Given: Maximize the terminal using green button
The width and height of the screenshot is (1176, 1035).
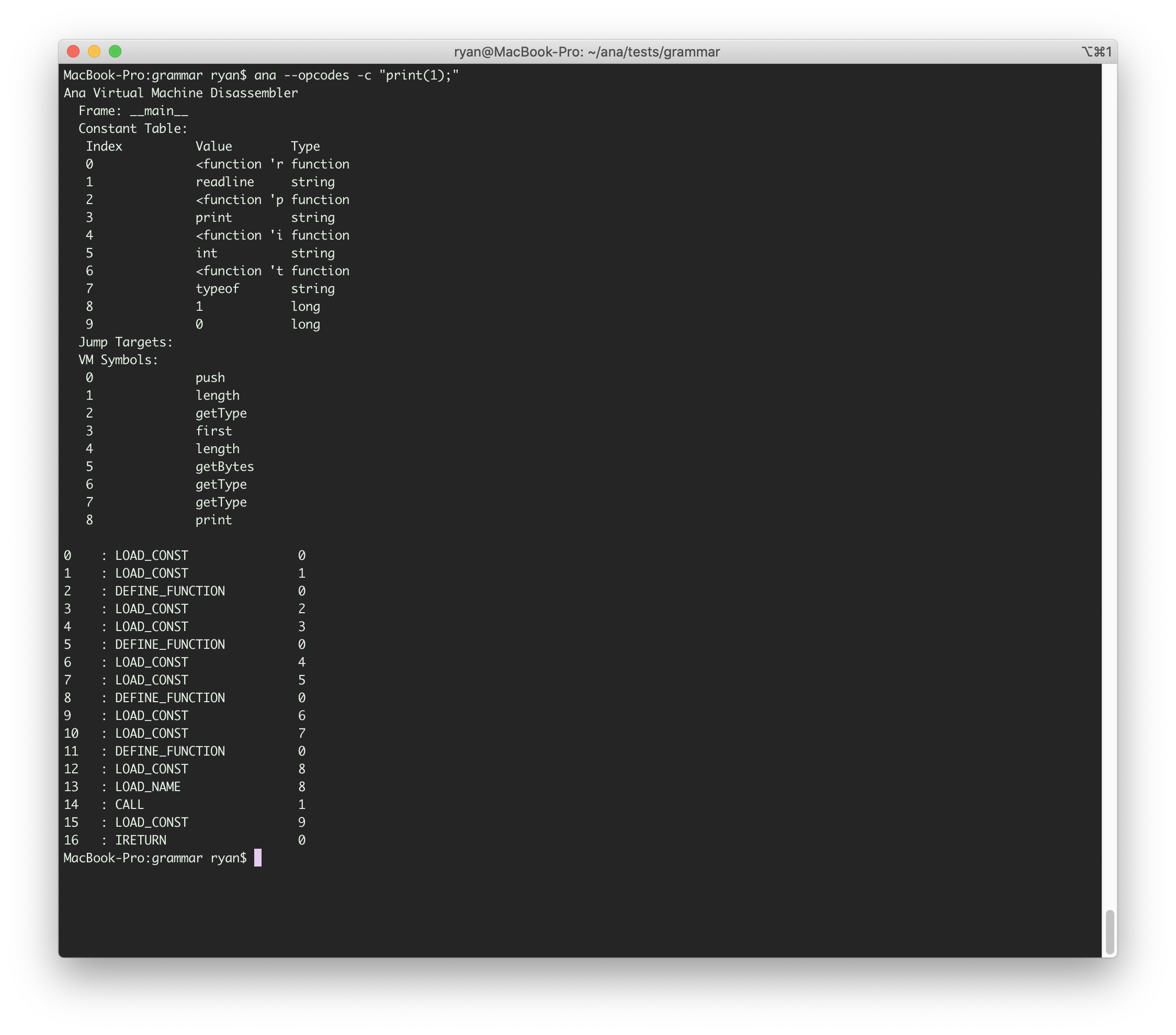Looking at the screenshot, I should pos(115,52).
